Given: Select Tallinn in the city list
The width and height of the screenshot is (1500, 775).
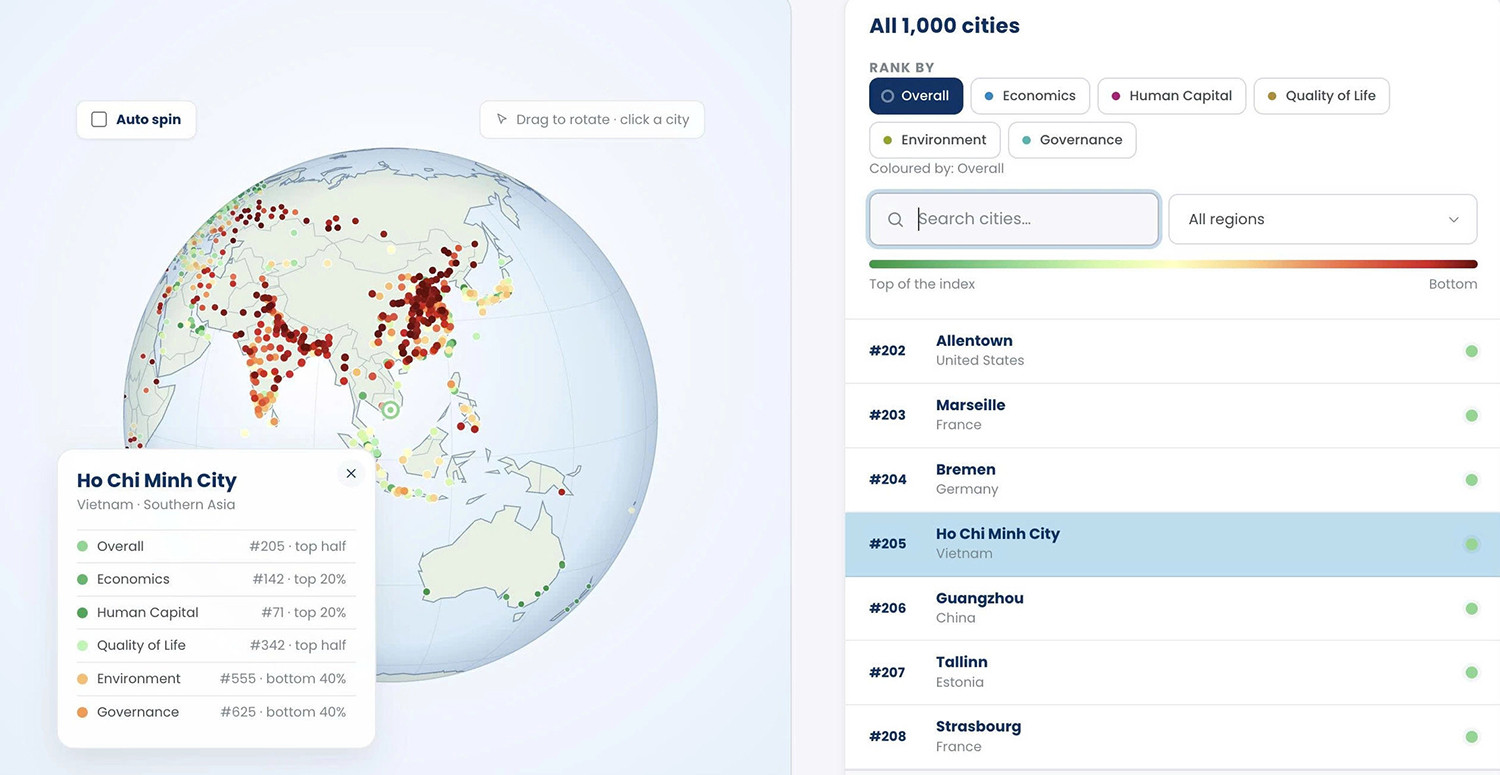Looking at the screenshot, I should 1172,672.
